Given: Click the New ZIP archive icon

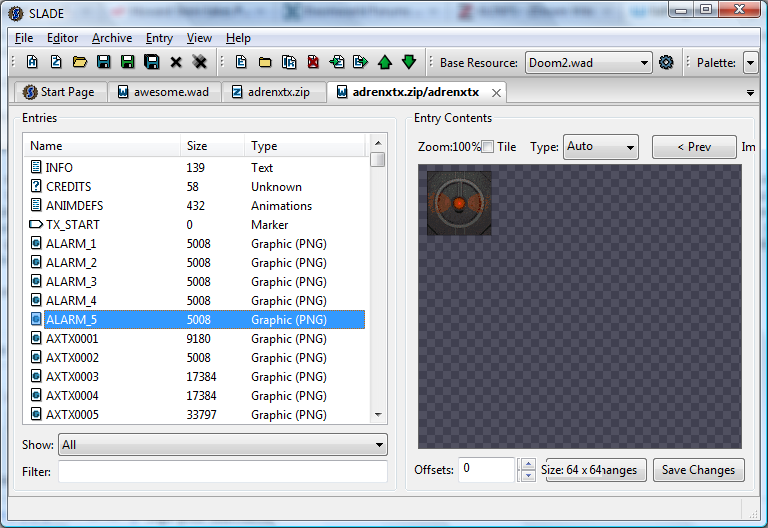Looking at the screenshot, I should pos(56,62).
